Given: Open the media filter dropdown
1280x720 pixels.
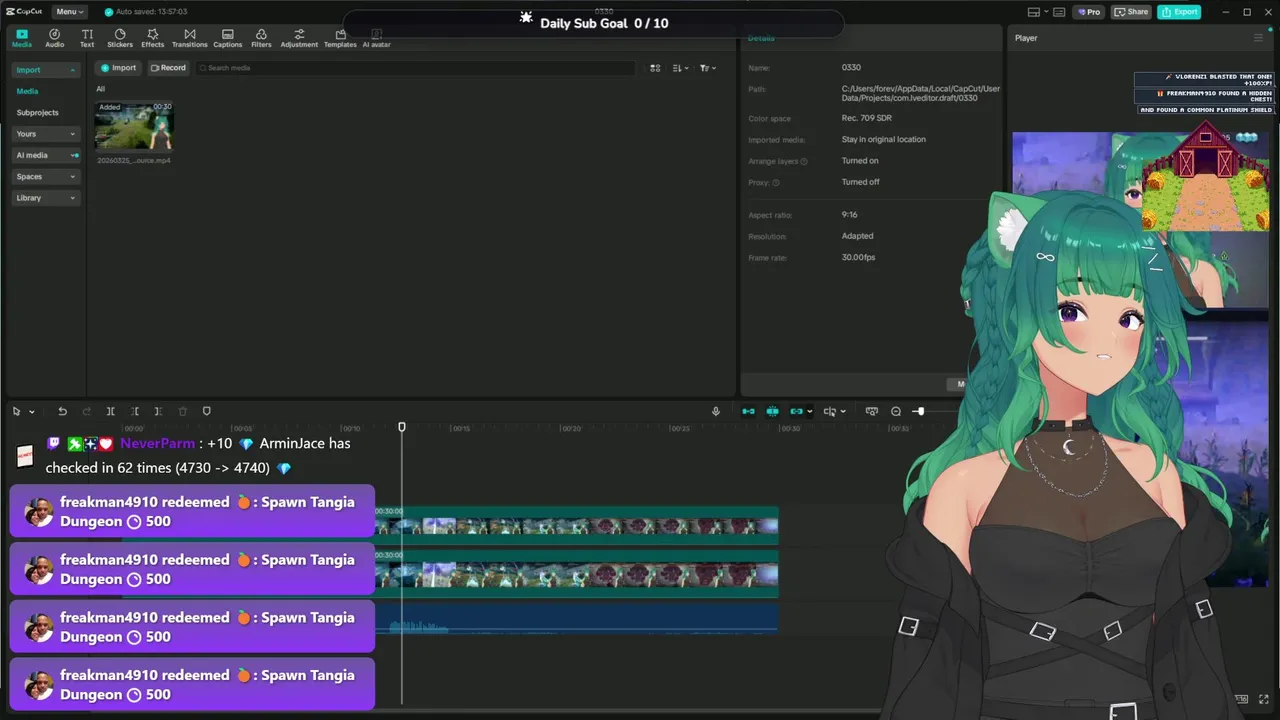Looking at the screenshot, I should click(707, 68).
